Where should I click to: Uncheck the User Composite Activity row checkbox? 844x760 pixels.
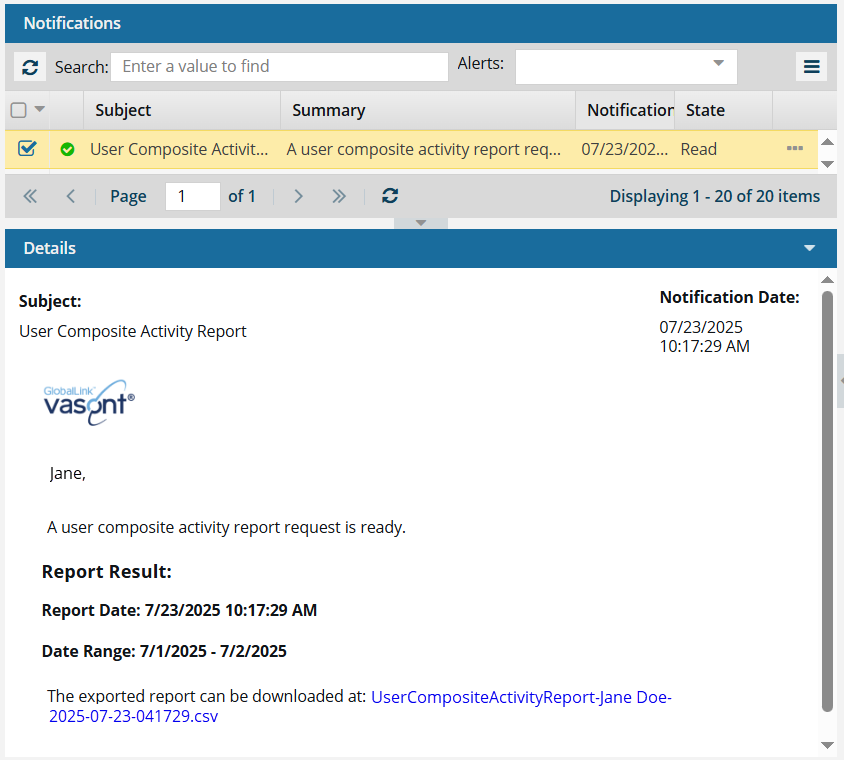click(x=27, y=149)
